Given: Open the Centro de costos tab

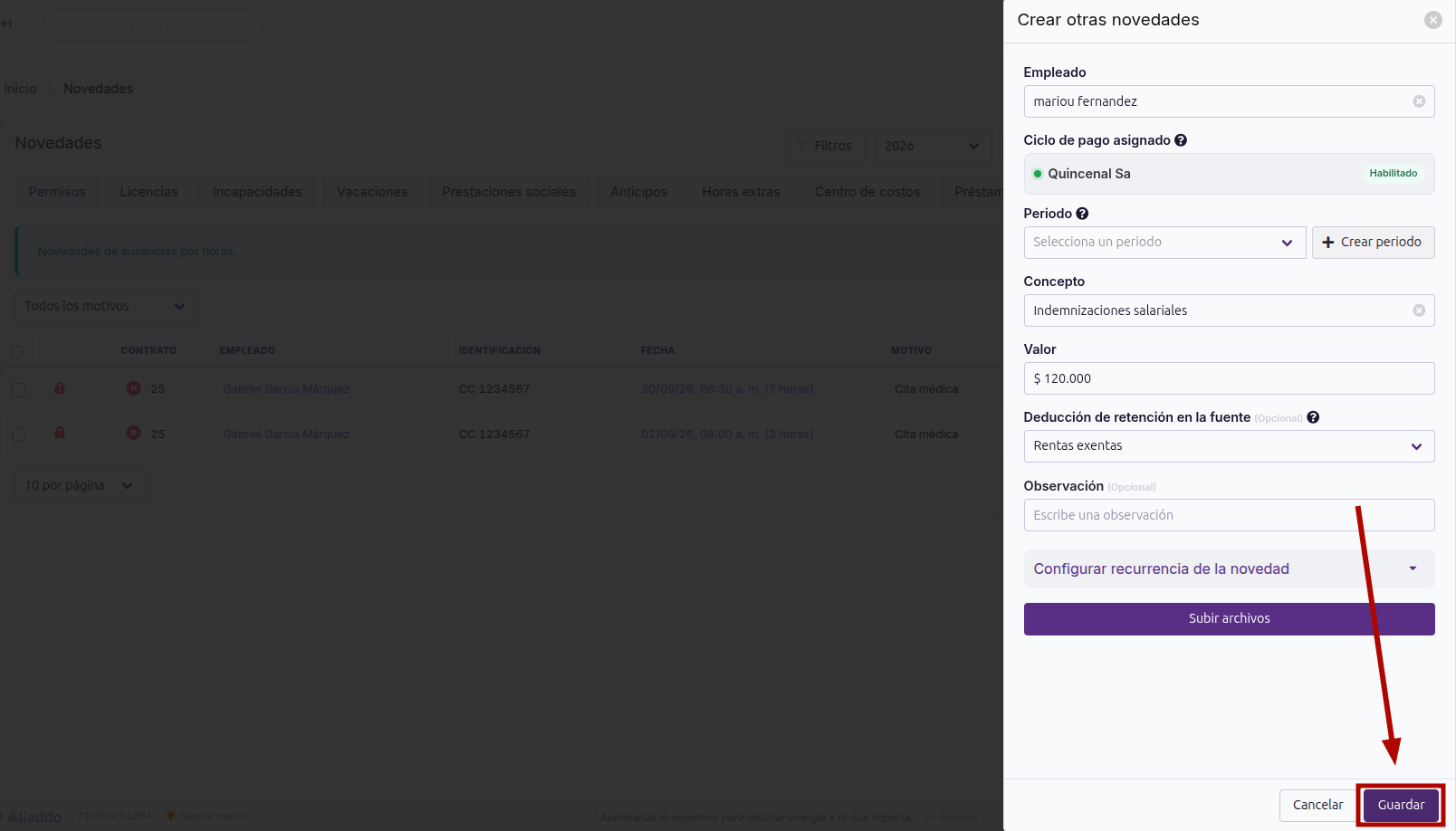Looking at the screenshot, I should pos(867,192).
